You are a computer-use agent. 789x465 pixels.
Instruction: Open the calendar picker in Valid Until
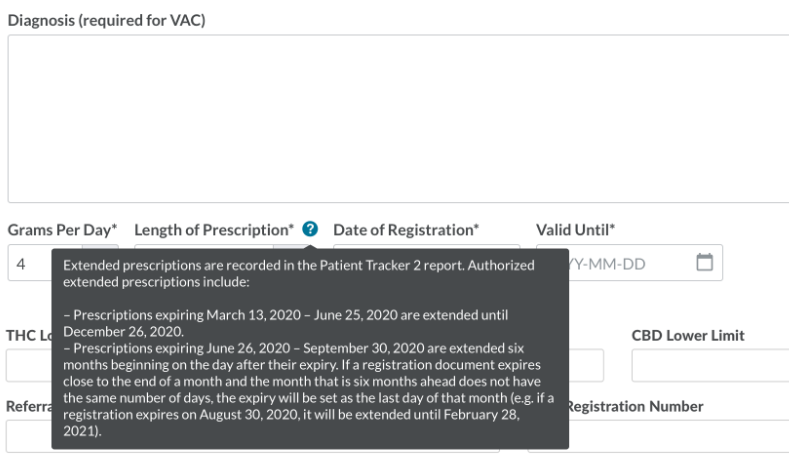click(x=704, y=263)
